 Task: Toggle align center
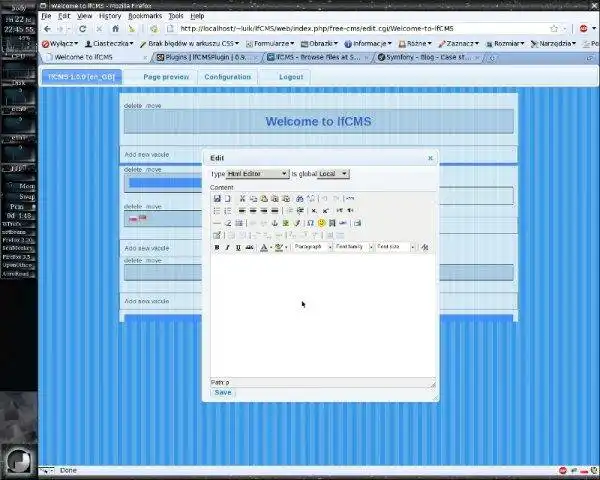click(253, 211)
